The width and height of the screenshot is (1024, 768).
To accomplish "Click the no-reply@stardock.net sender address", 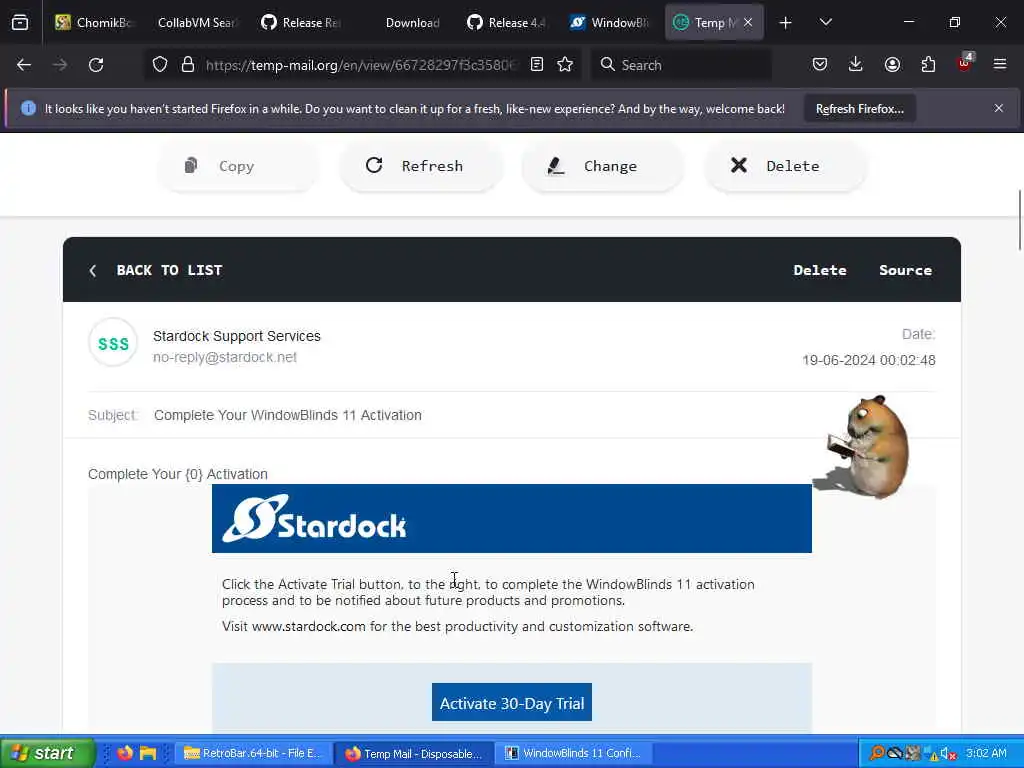I will pos(225,357).
